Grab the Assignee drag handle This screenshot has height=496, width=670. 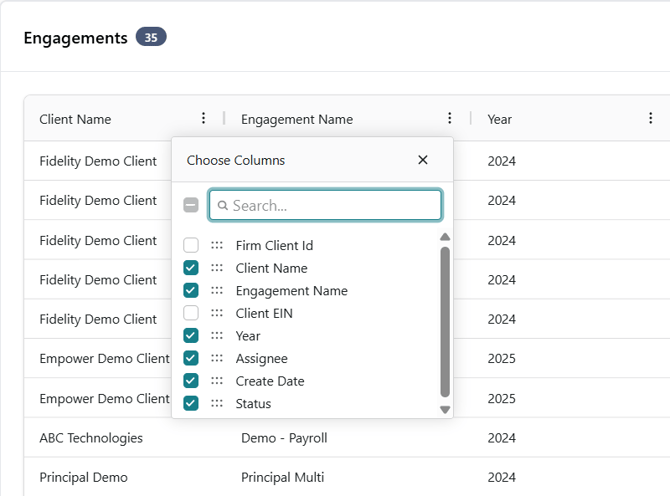(217, 358)
